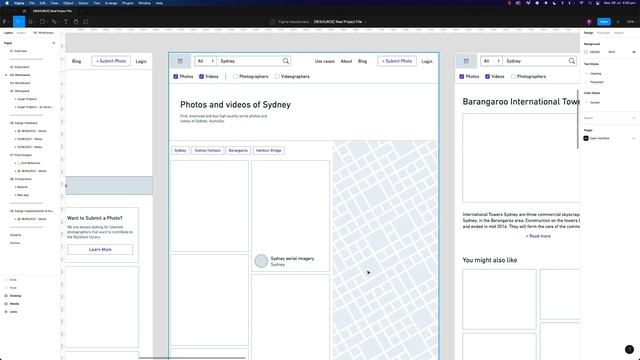Toggle Photographers checkbox in right wireframe
Screen dimensions: 640x360
click(x=513, y=76)
